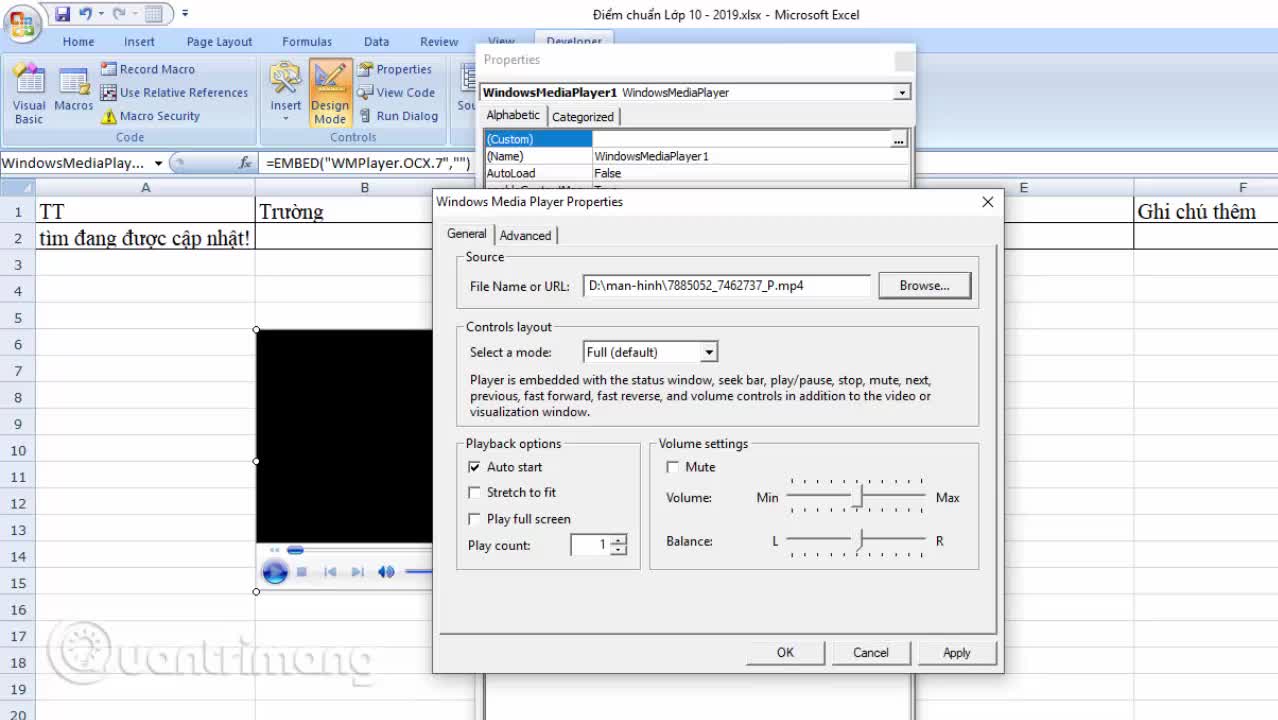
Task: Select column A header
Action: (x=145, y=187)
